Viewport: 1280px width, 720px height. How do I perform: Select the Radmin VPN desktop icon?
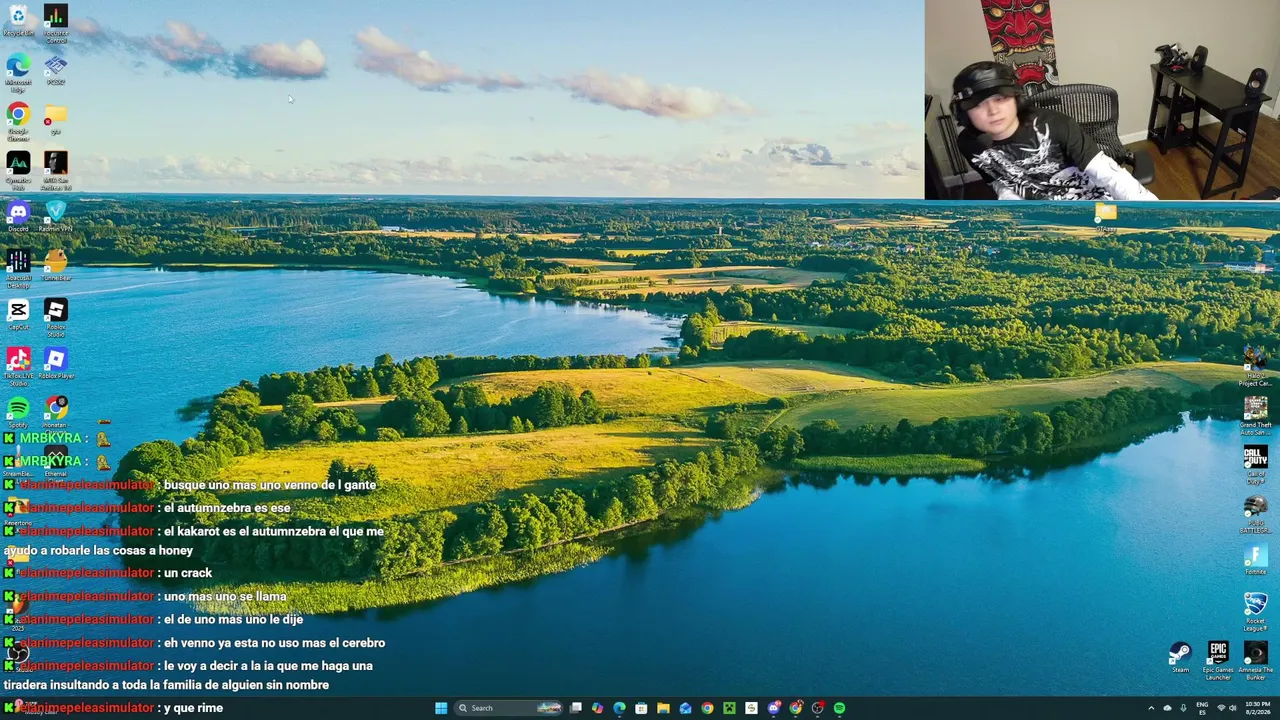click(x=56, y=216)
